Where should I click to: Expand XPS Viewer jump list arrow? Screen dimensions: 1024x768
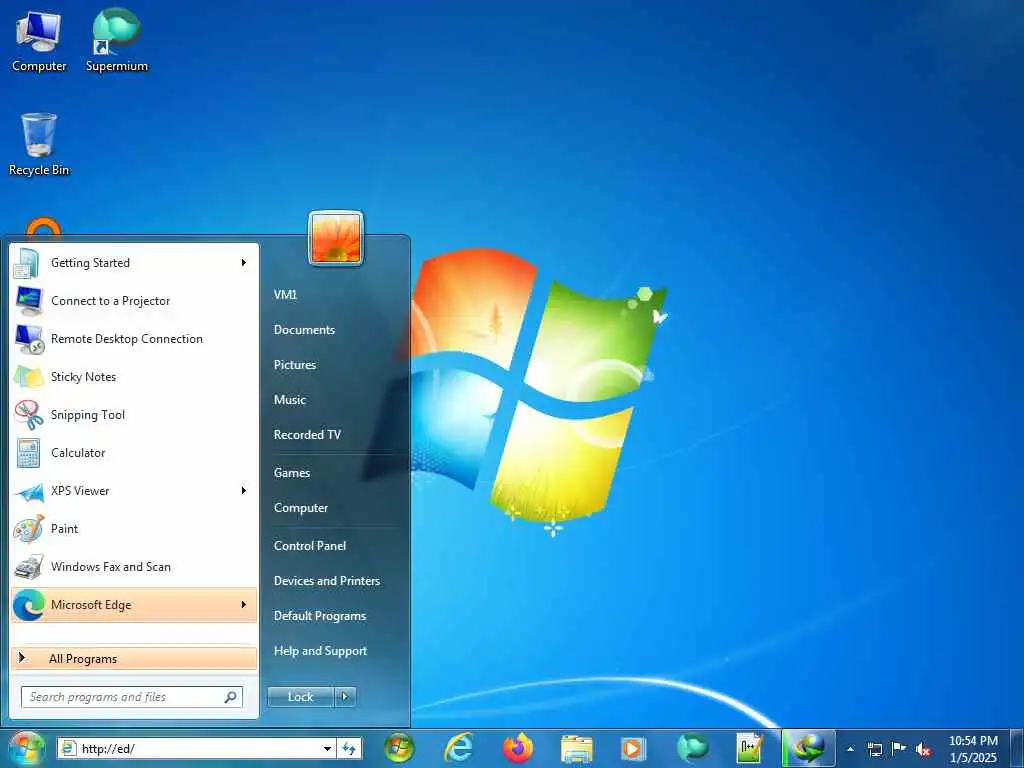[244, 490]
